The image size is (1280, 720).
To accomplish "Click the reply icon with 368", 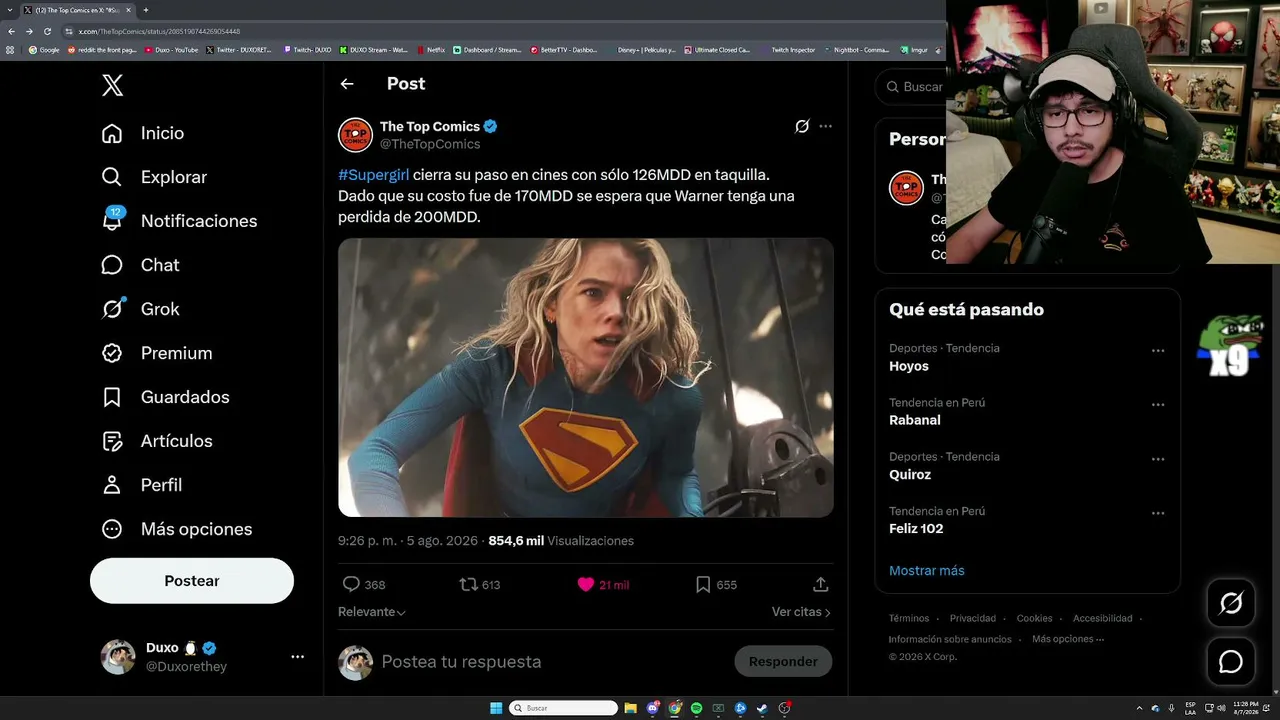I will 351,584.
